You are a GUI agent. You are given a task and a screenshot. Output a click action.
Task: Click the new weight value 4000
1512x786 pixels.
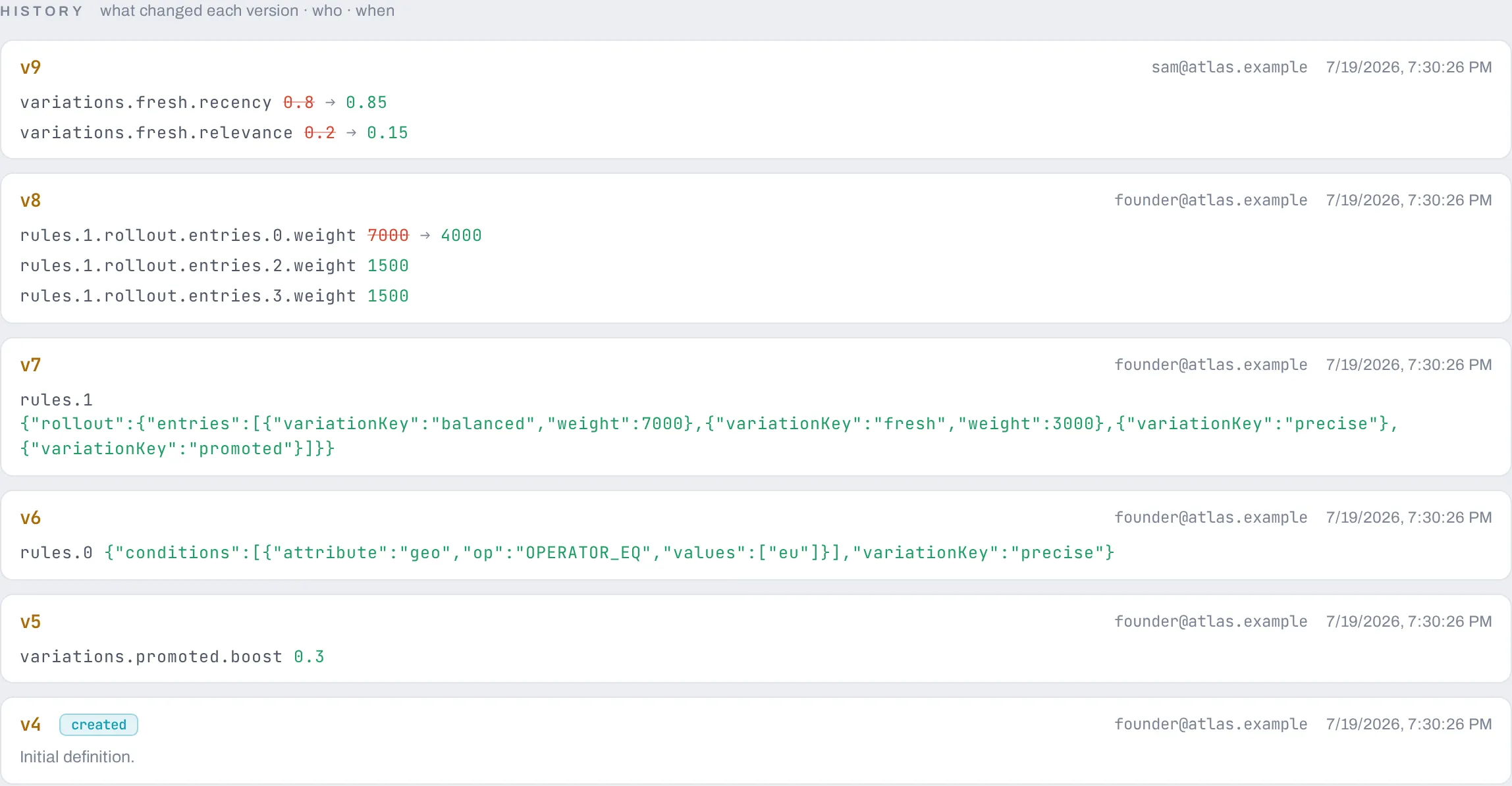(x=462, y=236)
